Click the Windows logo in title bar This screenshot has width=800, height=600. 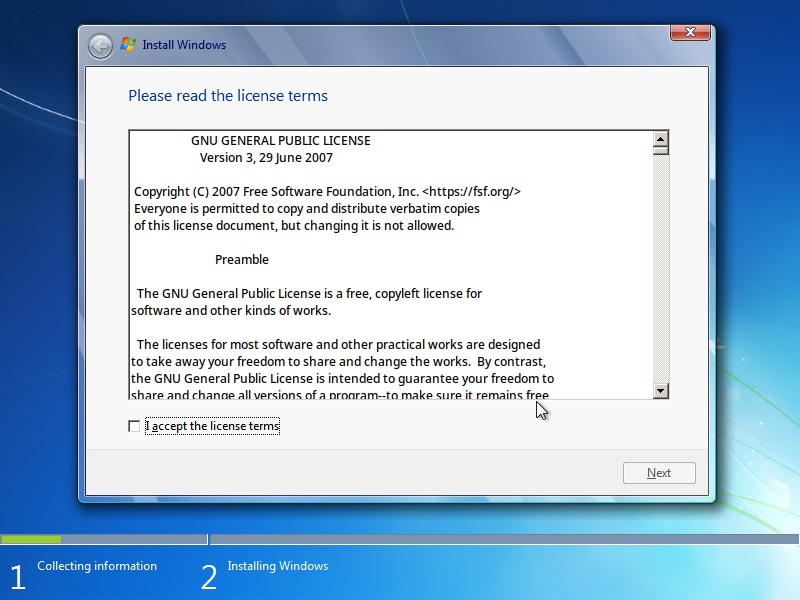click(128, 45)
